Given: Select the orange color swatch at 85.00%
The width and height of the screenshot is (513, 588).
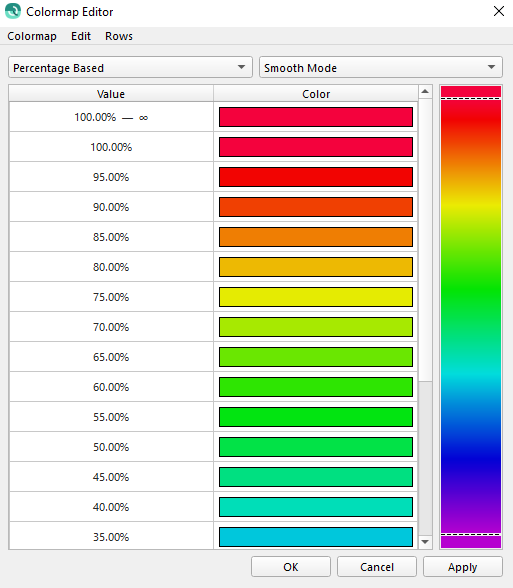Looking at the screenshot, I should click(x=316, y=237).
